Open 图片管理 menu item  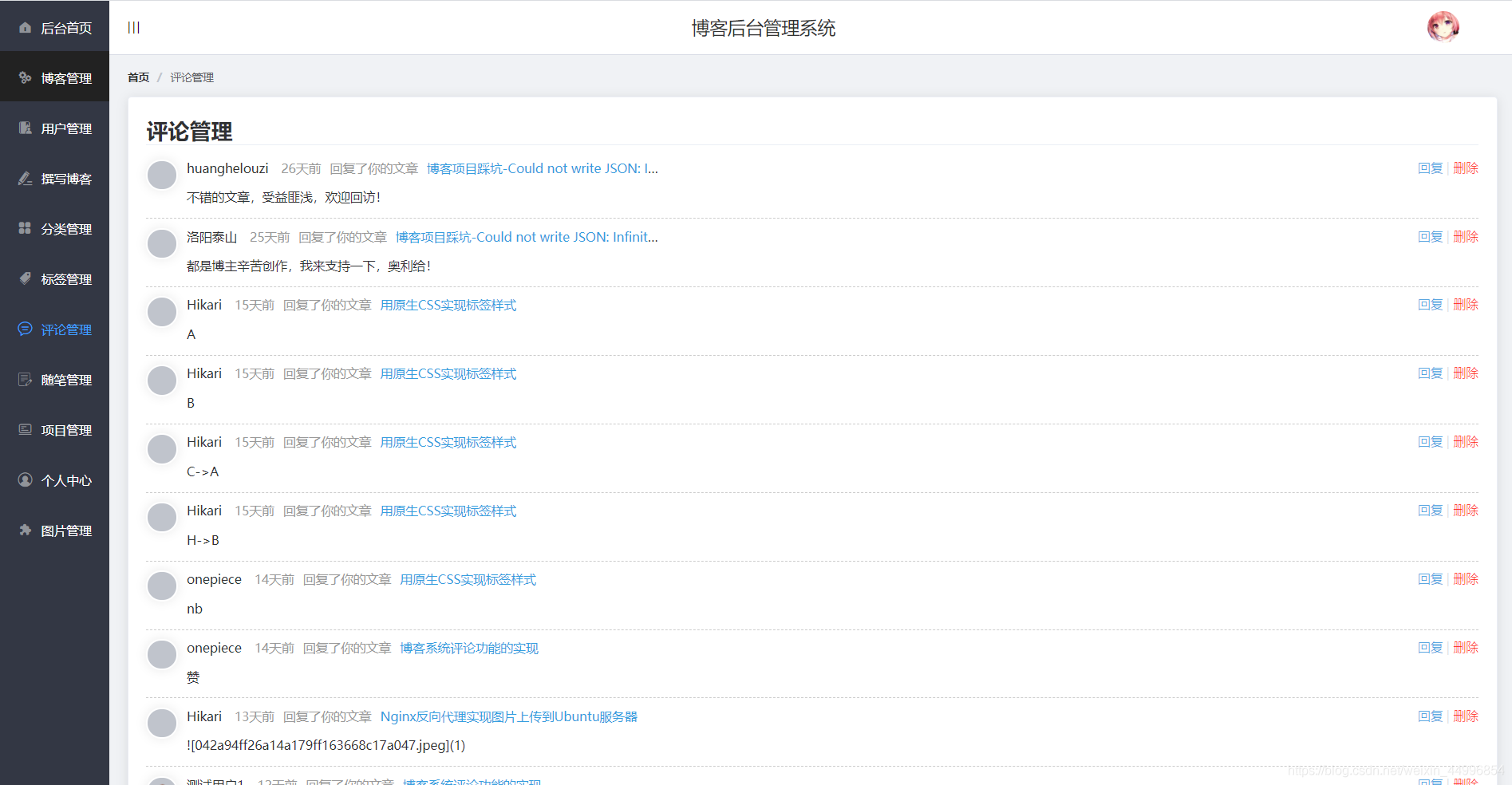(x=54, y=531)
